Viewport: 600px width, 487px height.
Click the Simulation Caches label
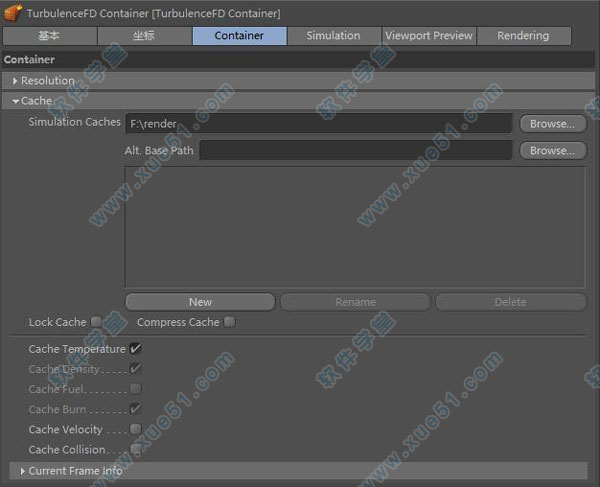pos(75,122)
